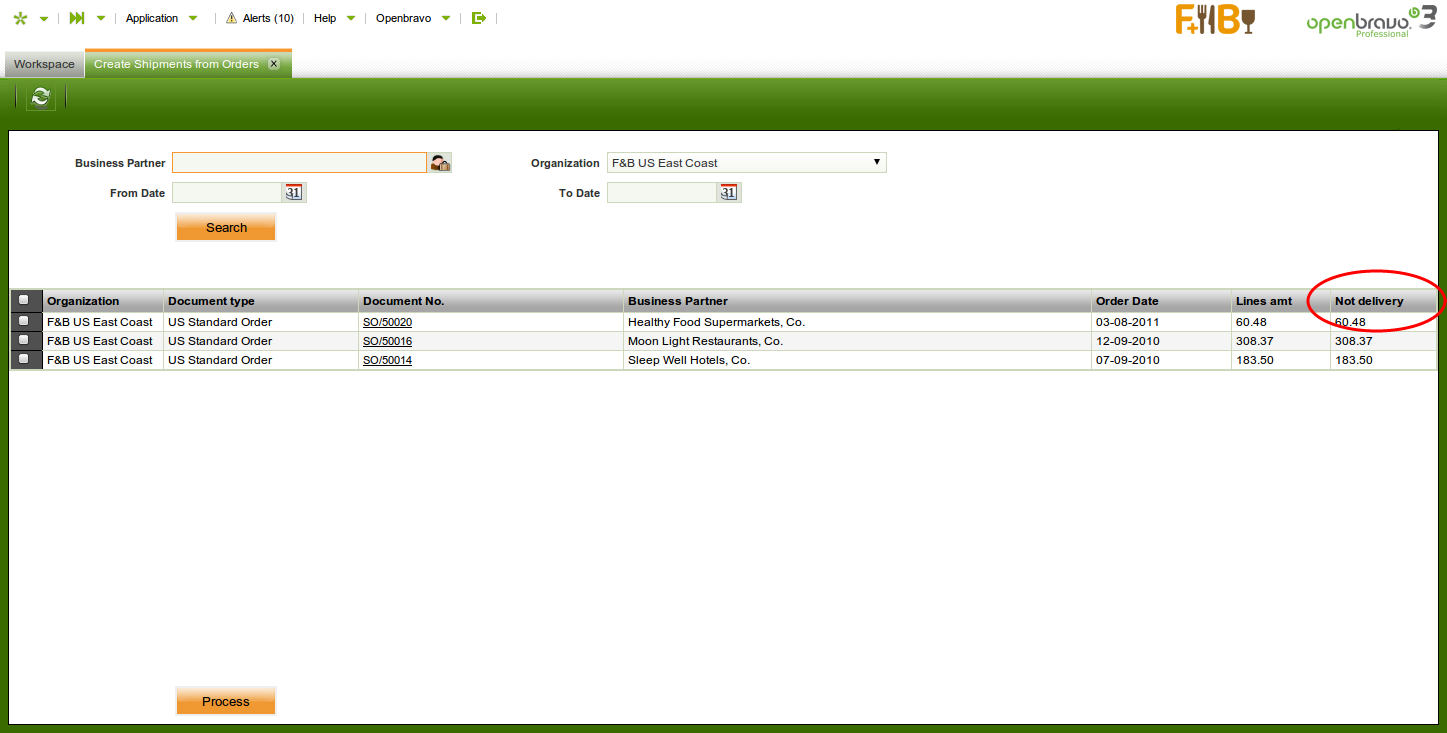Viewport: 1447px width, 733px height.
Task: Open Alerts (10)
Action: click(x=268, y=18)
